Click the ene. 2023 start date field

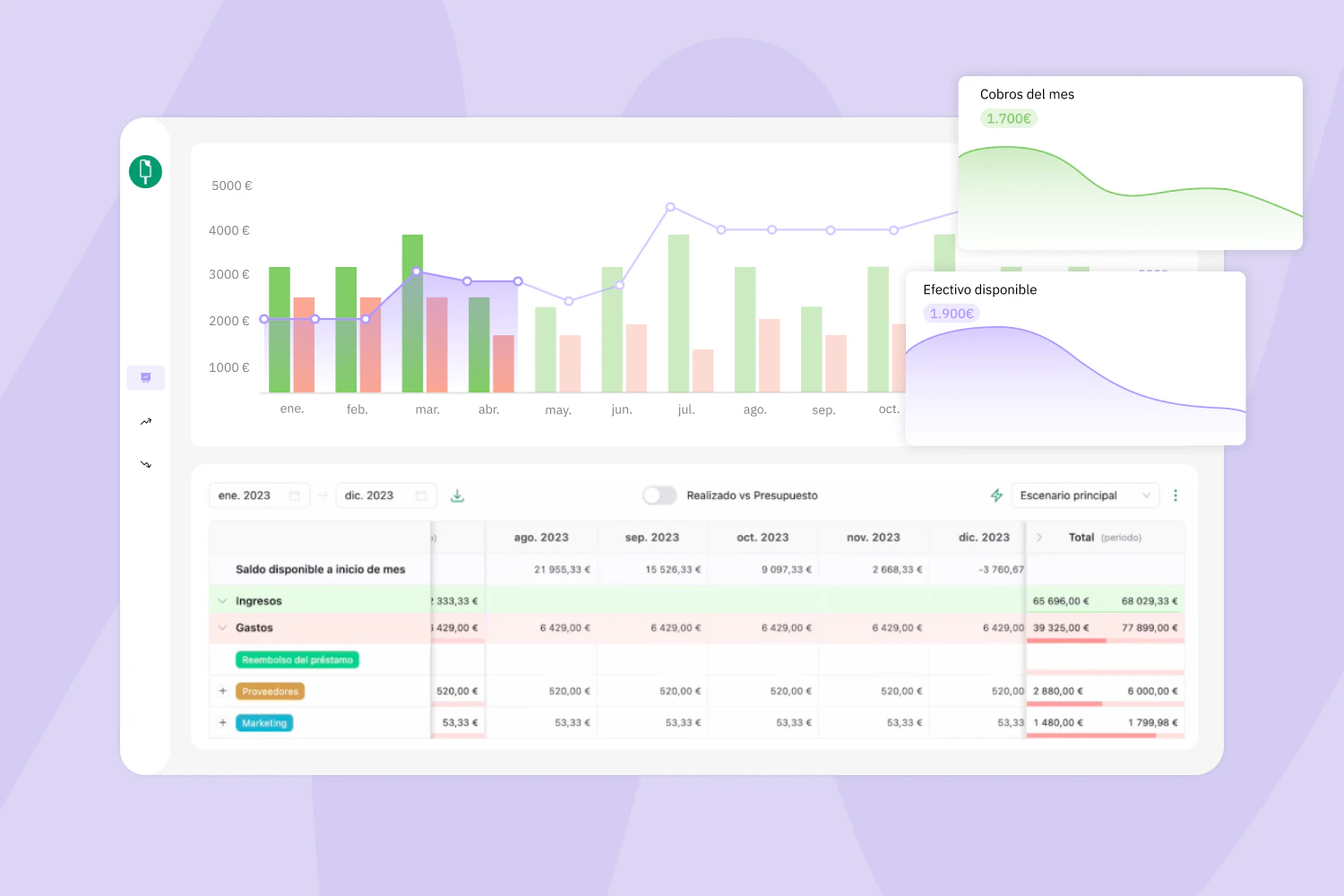coord(259,495)
